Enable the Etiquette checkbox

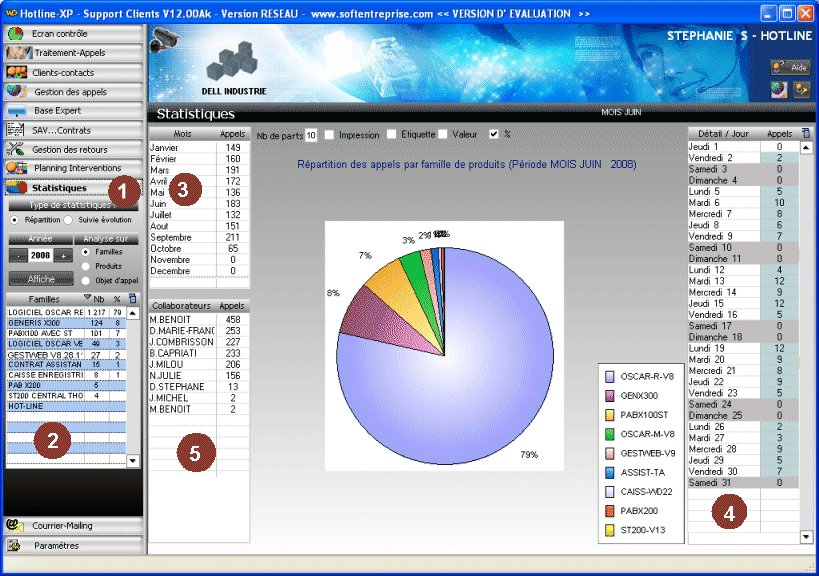[392, 135]
